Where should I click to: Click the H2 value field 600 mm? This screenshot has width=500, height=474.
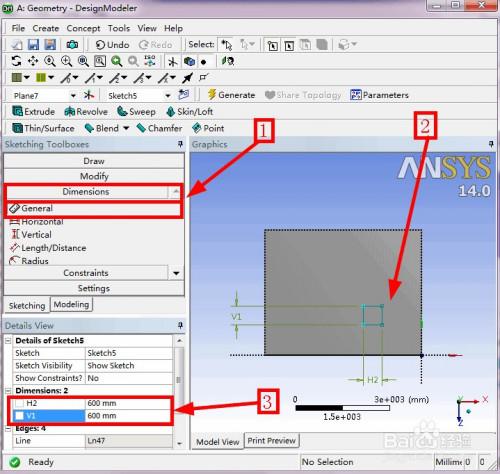pyautogui.click(x=128, y=403)
